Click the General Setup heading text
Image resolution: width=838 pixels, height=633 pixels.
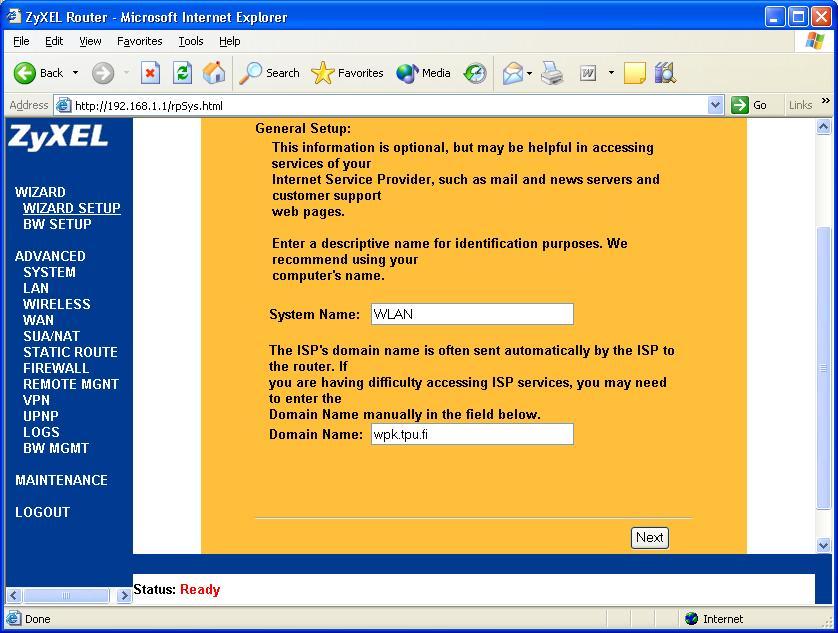point(303,128)
